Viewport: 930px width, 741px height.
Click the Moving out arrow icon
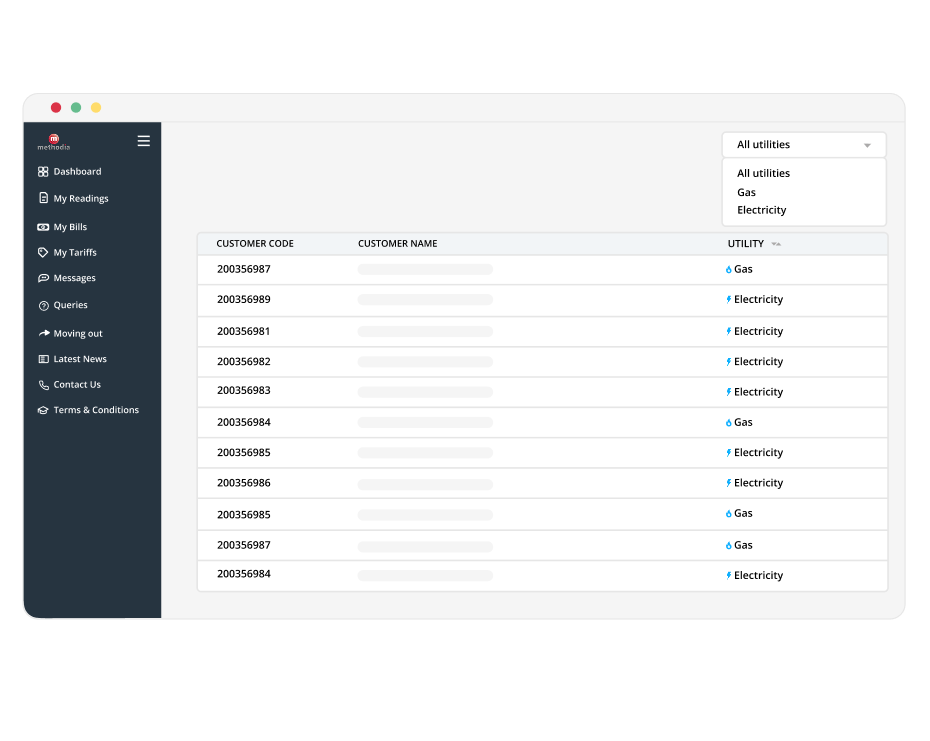(43, 333)
